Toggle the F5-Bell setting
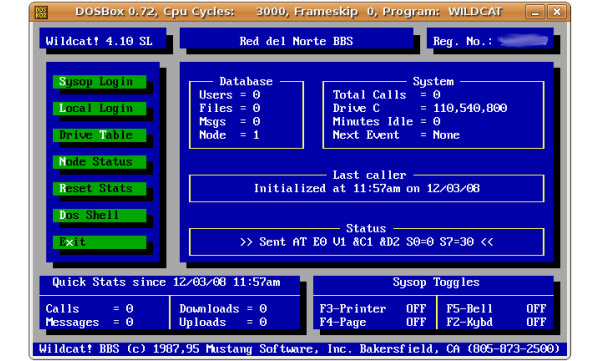The height and width of the screenshot is (361, 600). (x=496, y=309)
